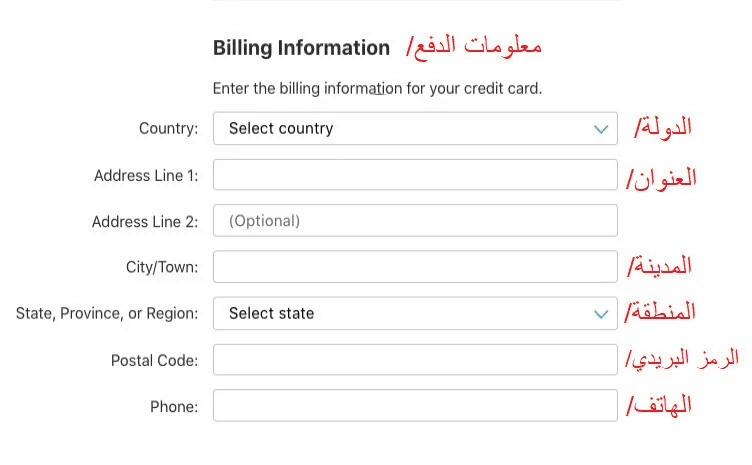Image resolution: width=752 pixels, height=465 pixels.
Task: Click the "Address Line 1:" label
Action: point(146,175)
